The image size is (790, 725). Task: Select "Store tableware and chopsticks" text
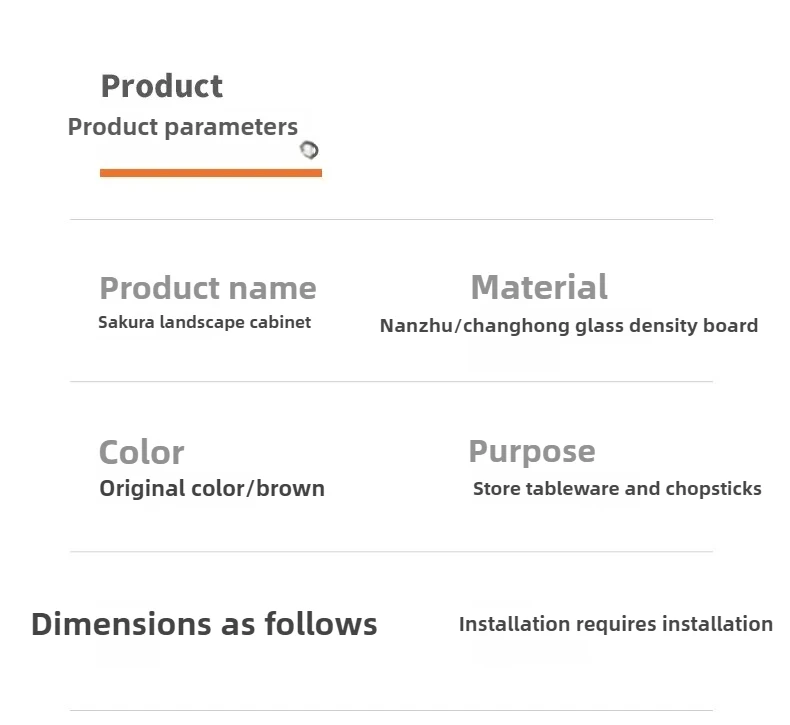617,489
